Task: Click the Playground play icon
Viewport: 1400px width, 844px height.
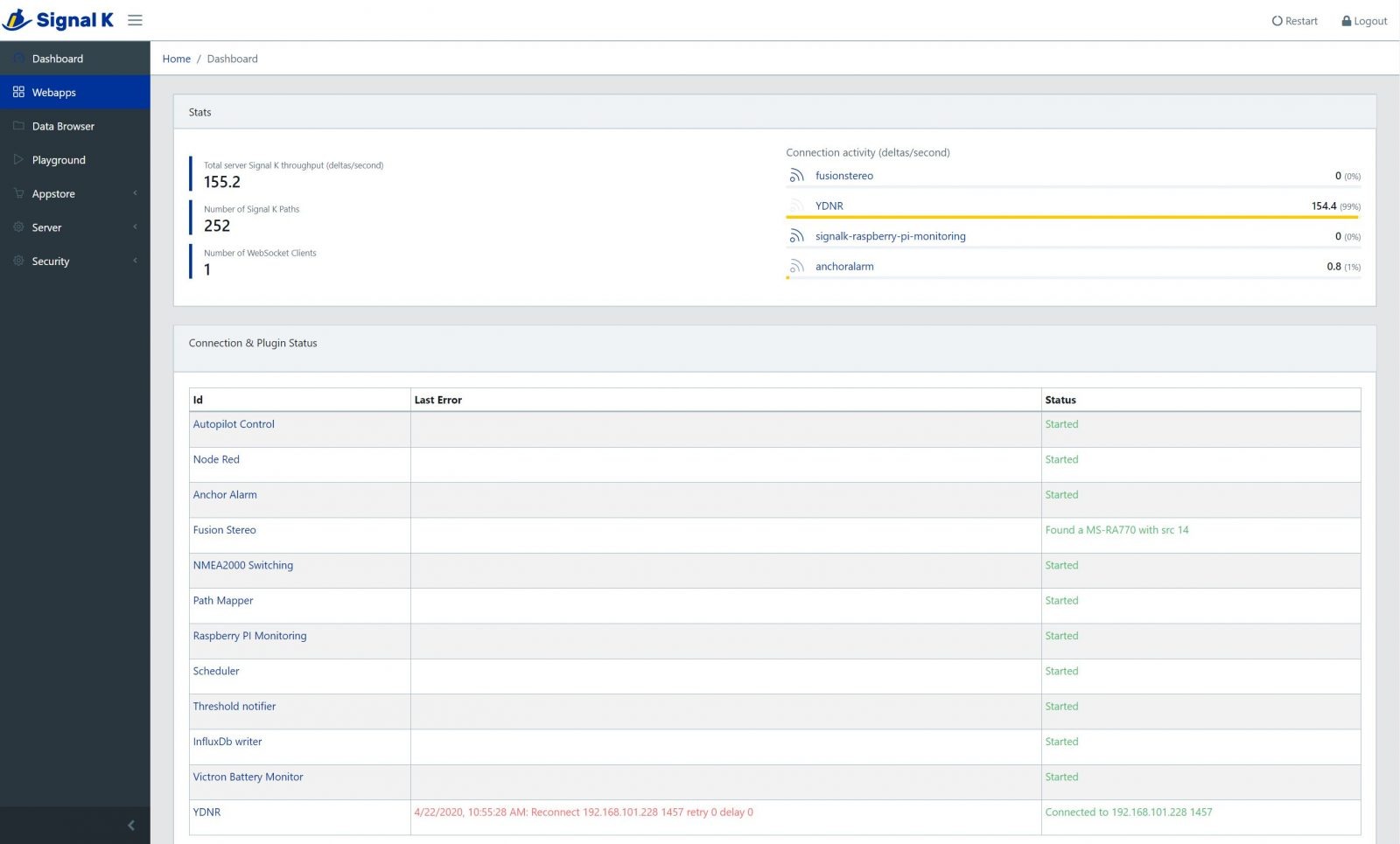Action: 18,159
